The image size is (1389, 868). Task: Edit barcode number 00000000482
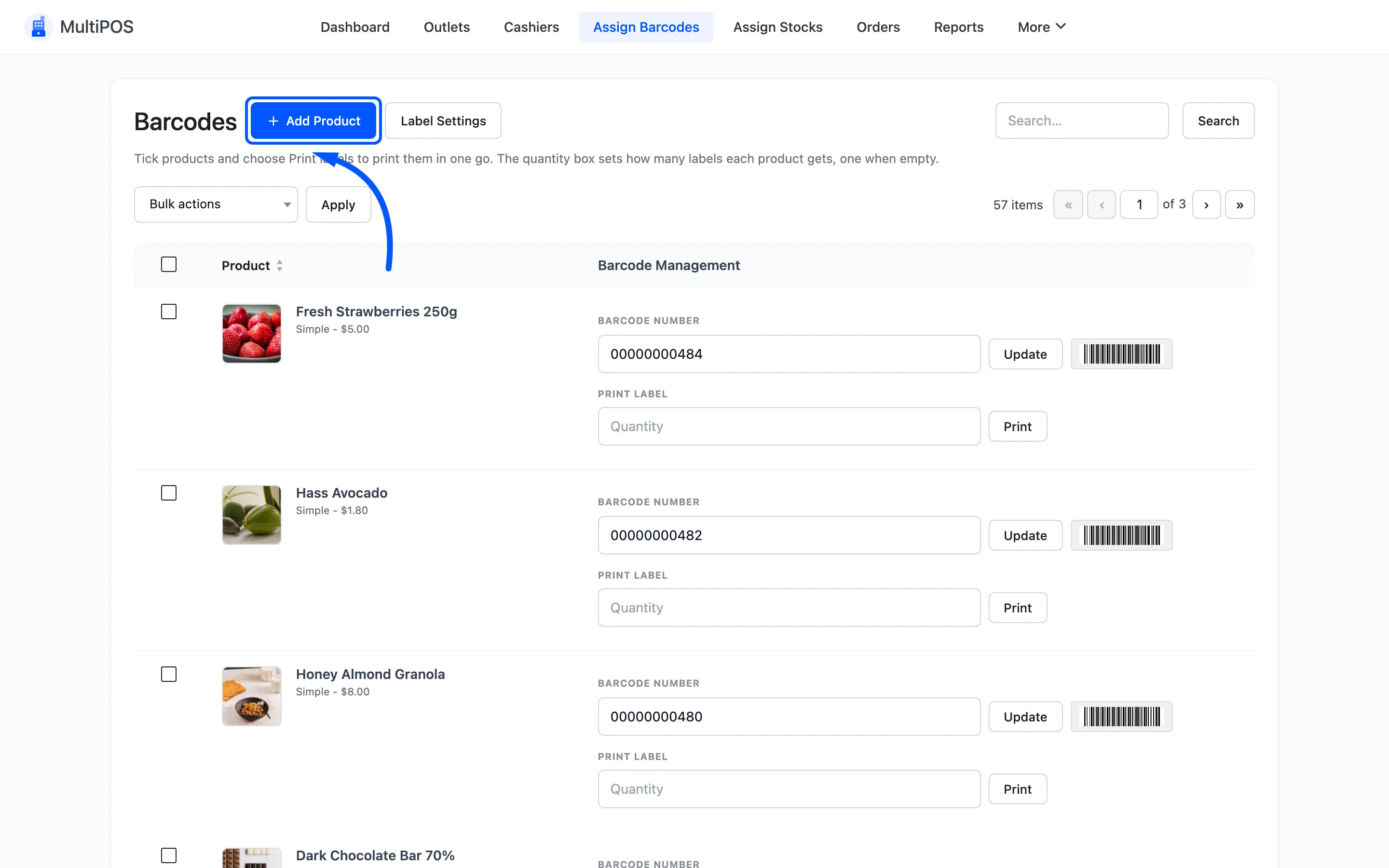pos(789,536)
